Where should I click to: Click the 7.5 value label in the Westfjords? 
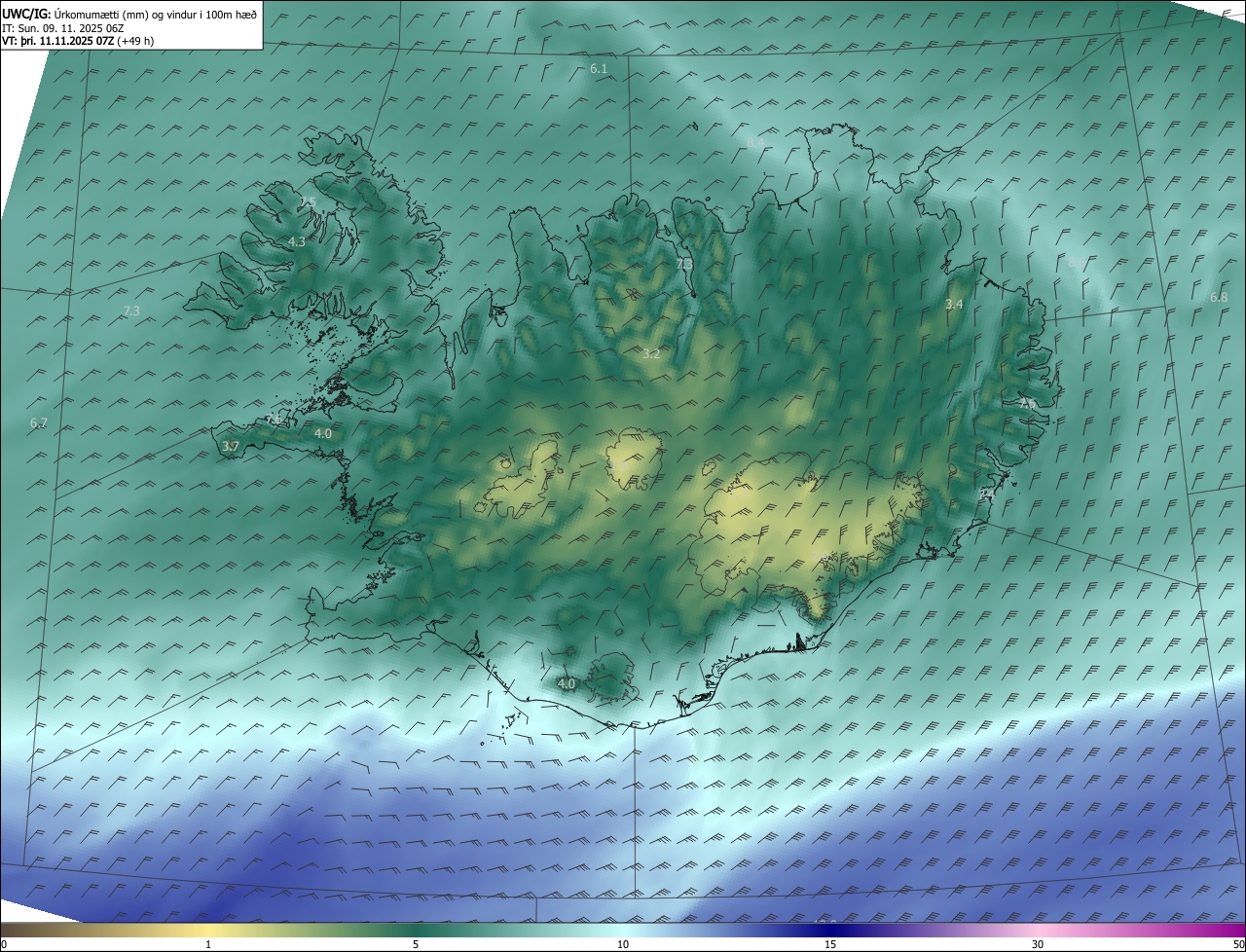click(x=308, y=201)
